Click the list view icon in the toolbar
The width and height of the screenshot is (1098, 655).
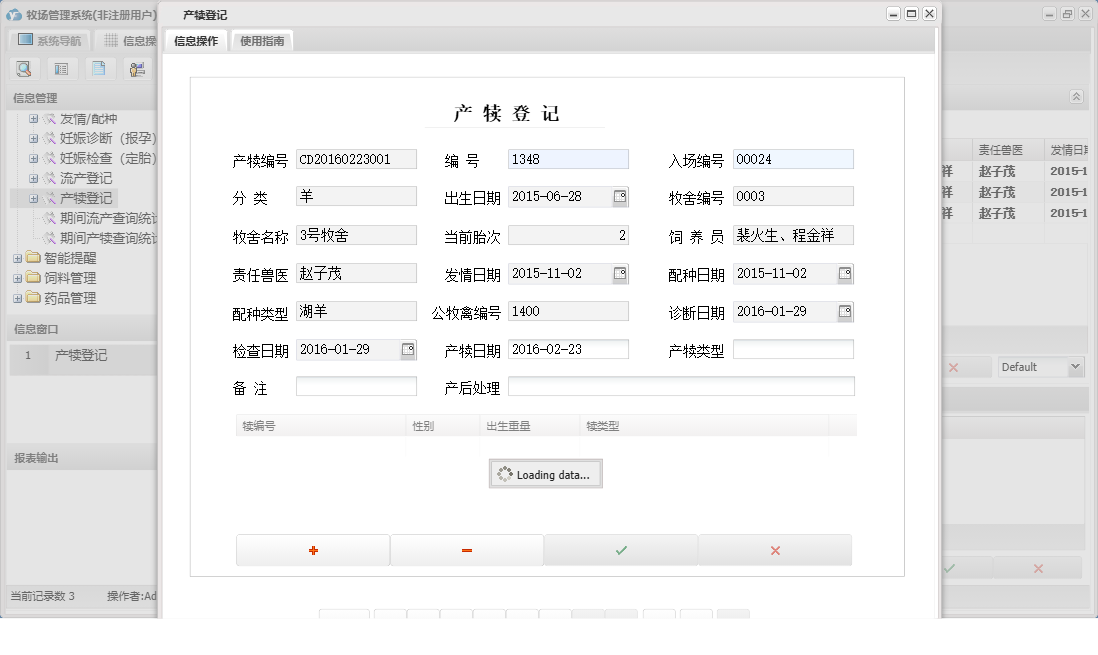pos(61,68)
